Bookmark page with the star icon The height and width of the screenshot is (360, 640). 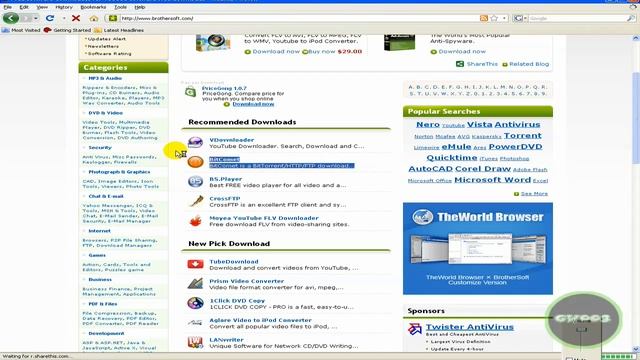point(494,18)
